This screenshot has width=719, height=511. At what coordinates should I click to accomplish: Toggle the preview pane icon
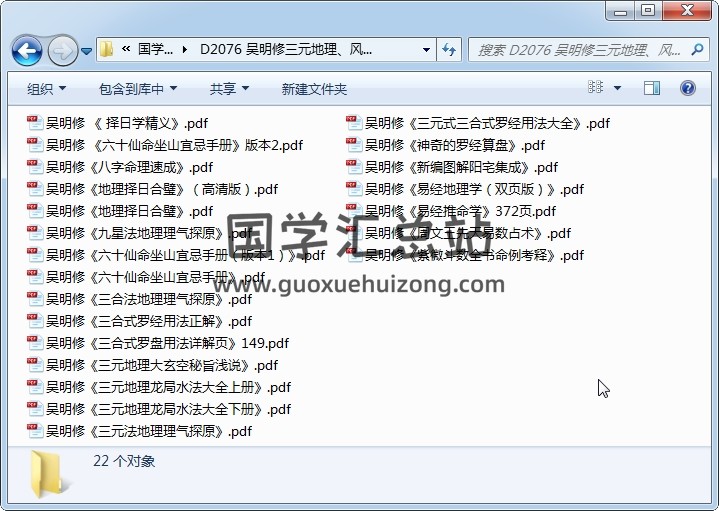(652, 88)
